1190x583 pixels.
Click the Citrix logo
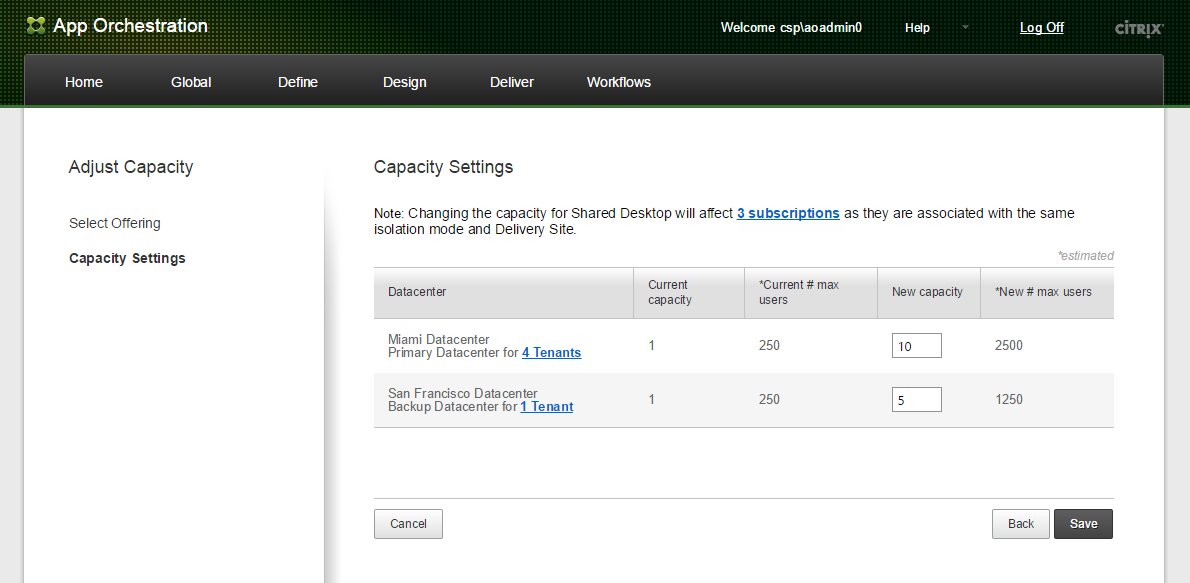1138,28
